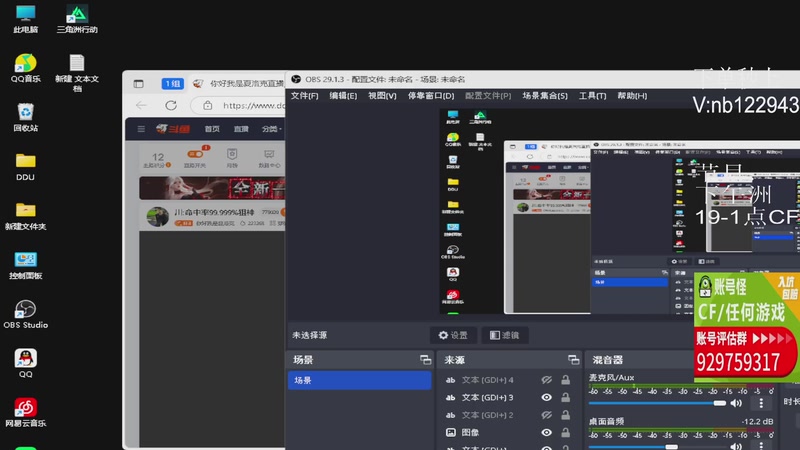Image resolution: width=800 pixels, height=450 pixels.
Task: Click the 滤镜 filters button
Action: [x=505, y=335]
